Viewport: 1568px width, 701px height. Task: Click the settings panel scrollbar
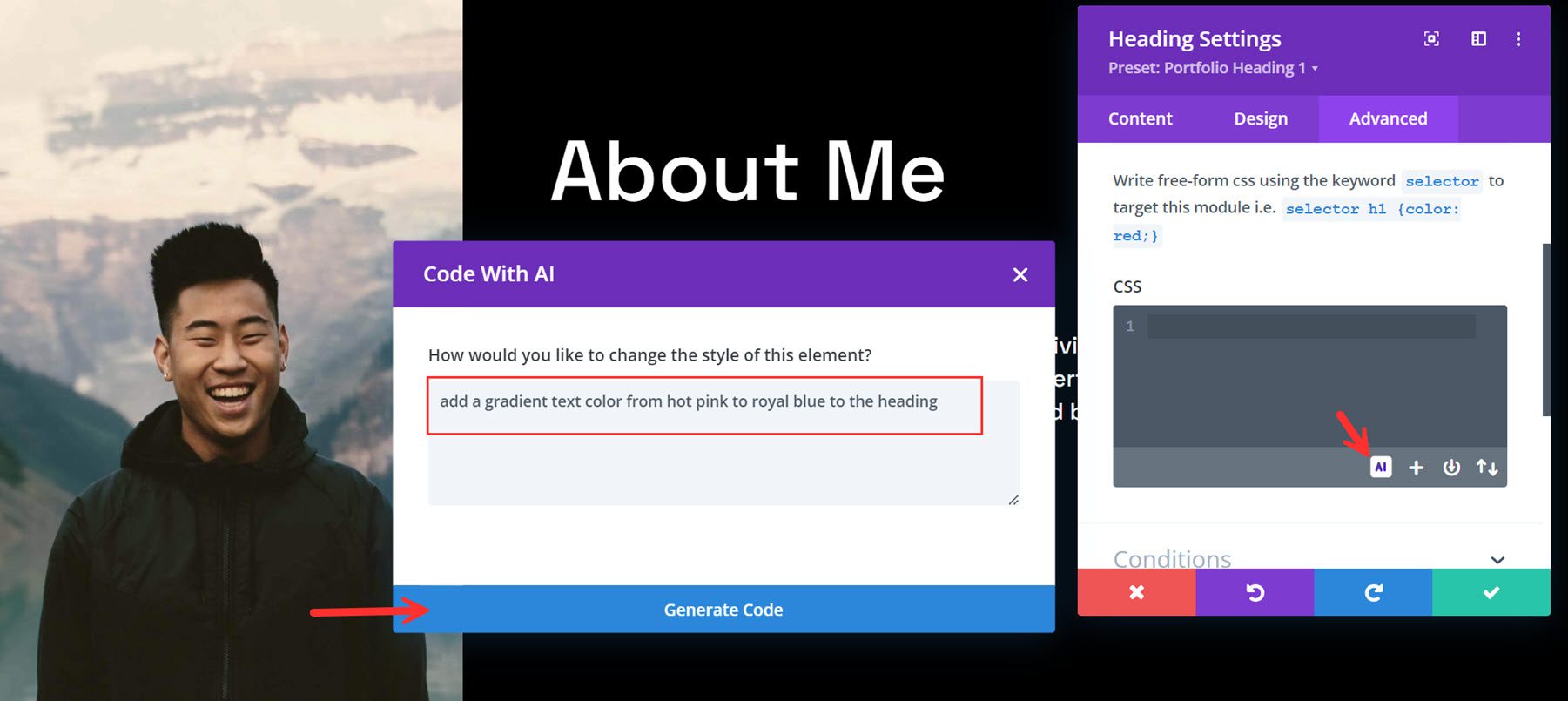pos(1546,329)
